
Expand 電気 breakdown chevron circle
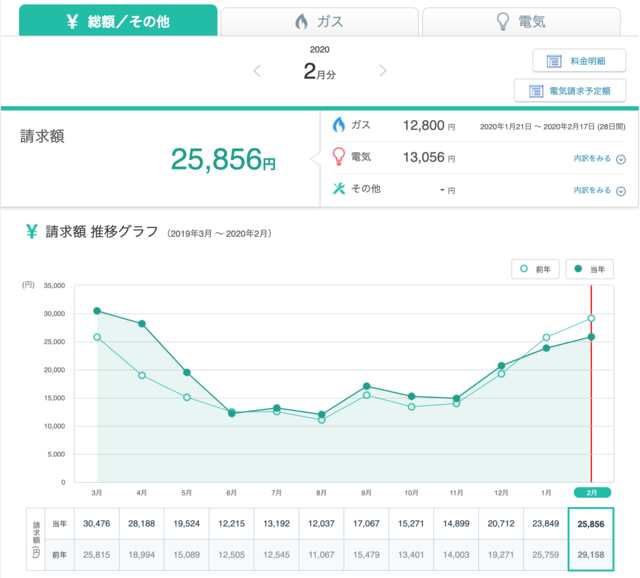point(621,159)
